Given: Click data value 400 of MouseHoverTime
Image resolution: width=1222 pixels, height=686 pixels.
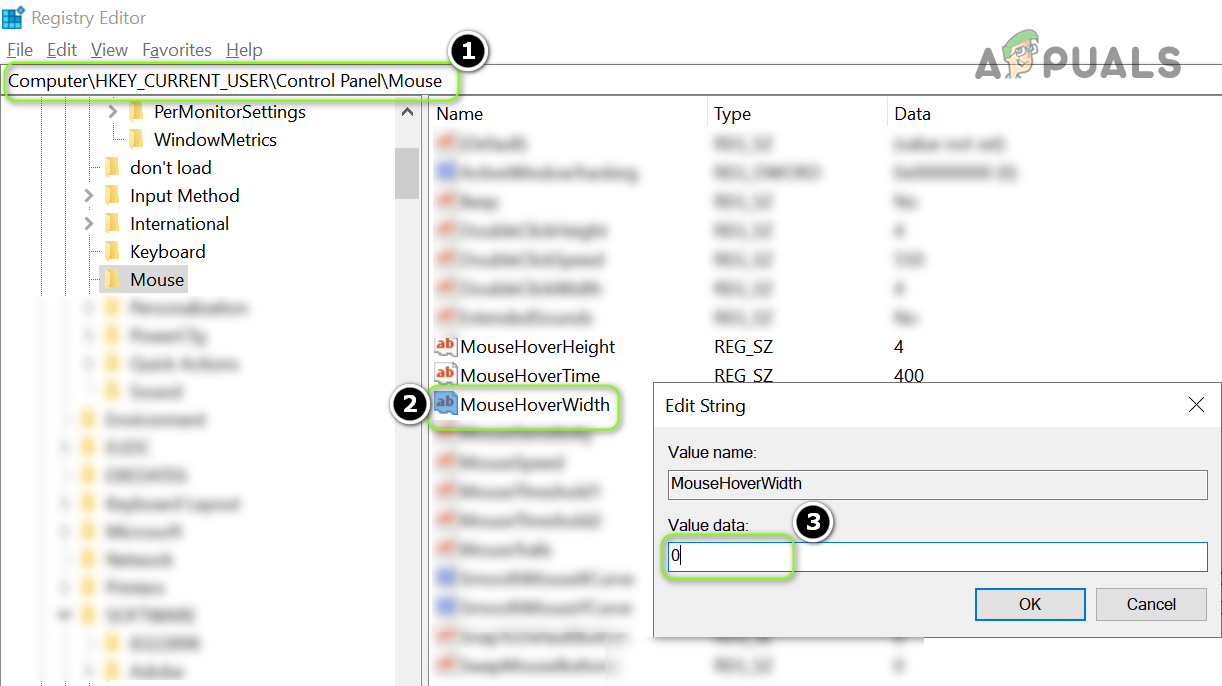Looking at the screenshot, I should coord(909,376).
